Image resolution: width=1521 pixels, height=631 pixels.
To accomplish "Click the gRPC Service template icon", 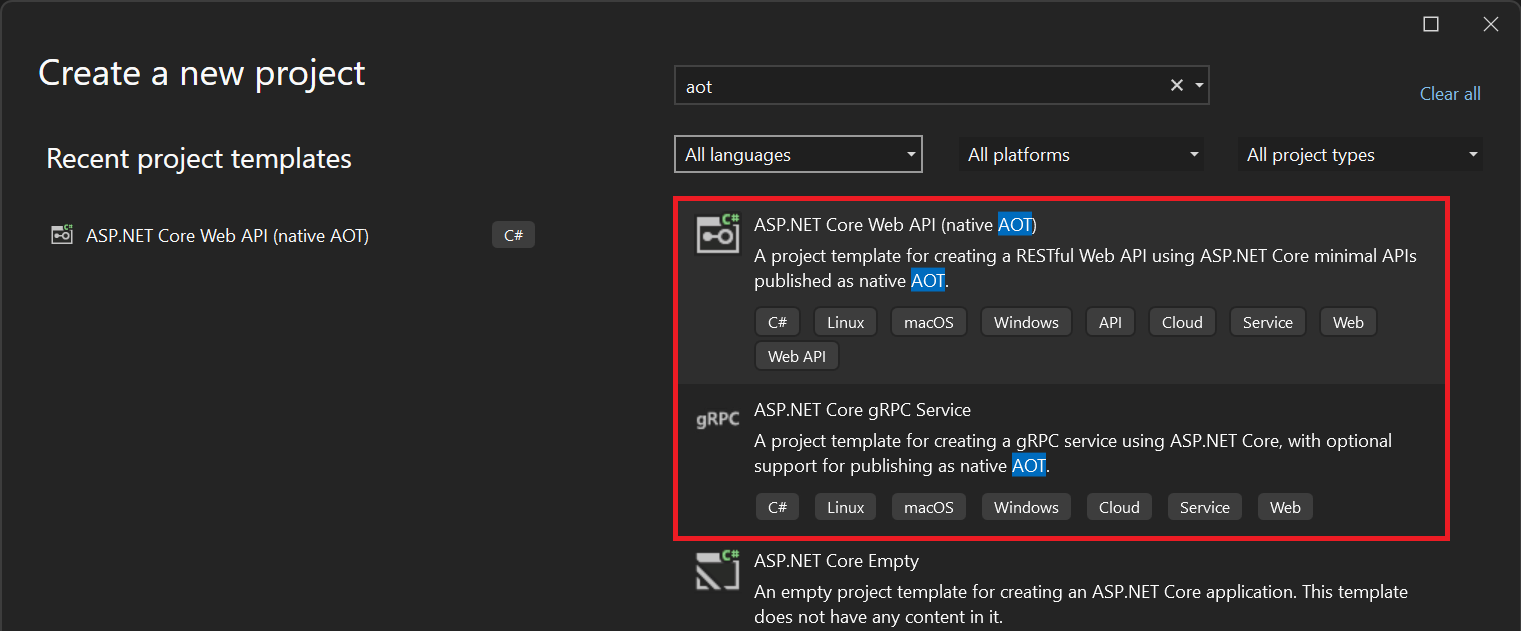I will point(717,419).
